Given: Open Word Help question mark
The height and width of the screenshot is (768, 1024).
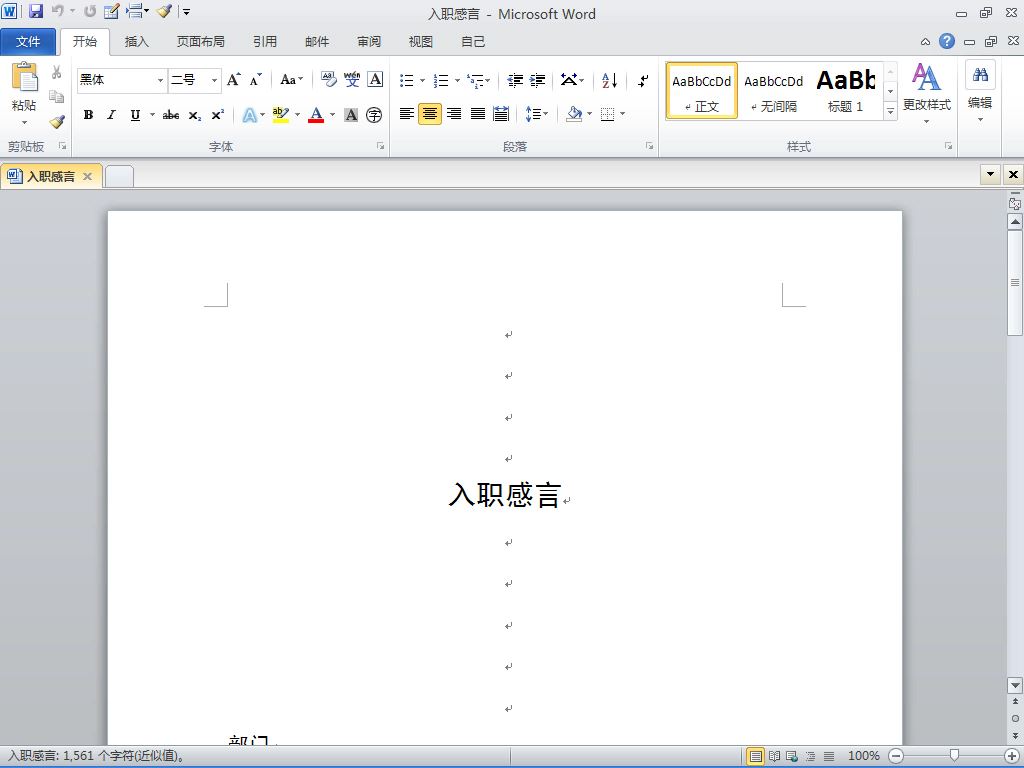Looking at the screenshot, I should tap(947, 41).
